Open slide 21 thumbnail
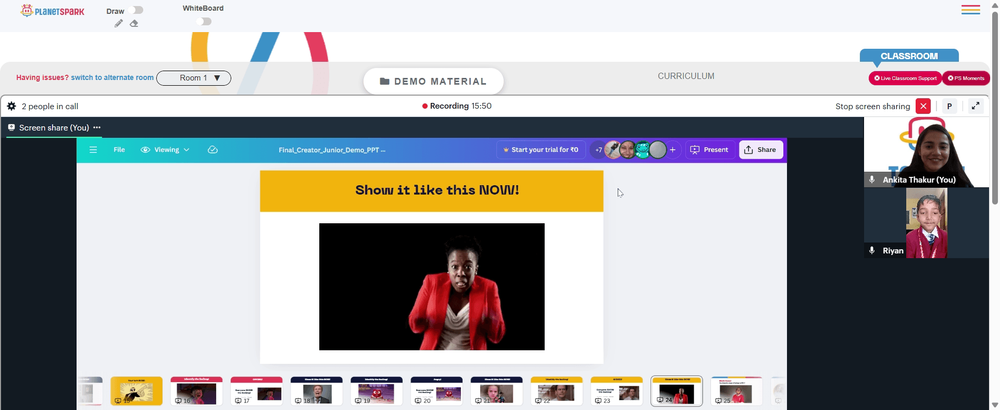The width and height of the screenshot is (1000, 410). tap(496, 391)
